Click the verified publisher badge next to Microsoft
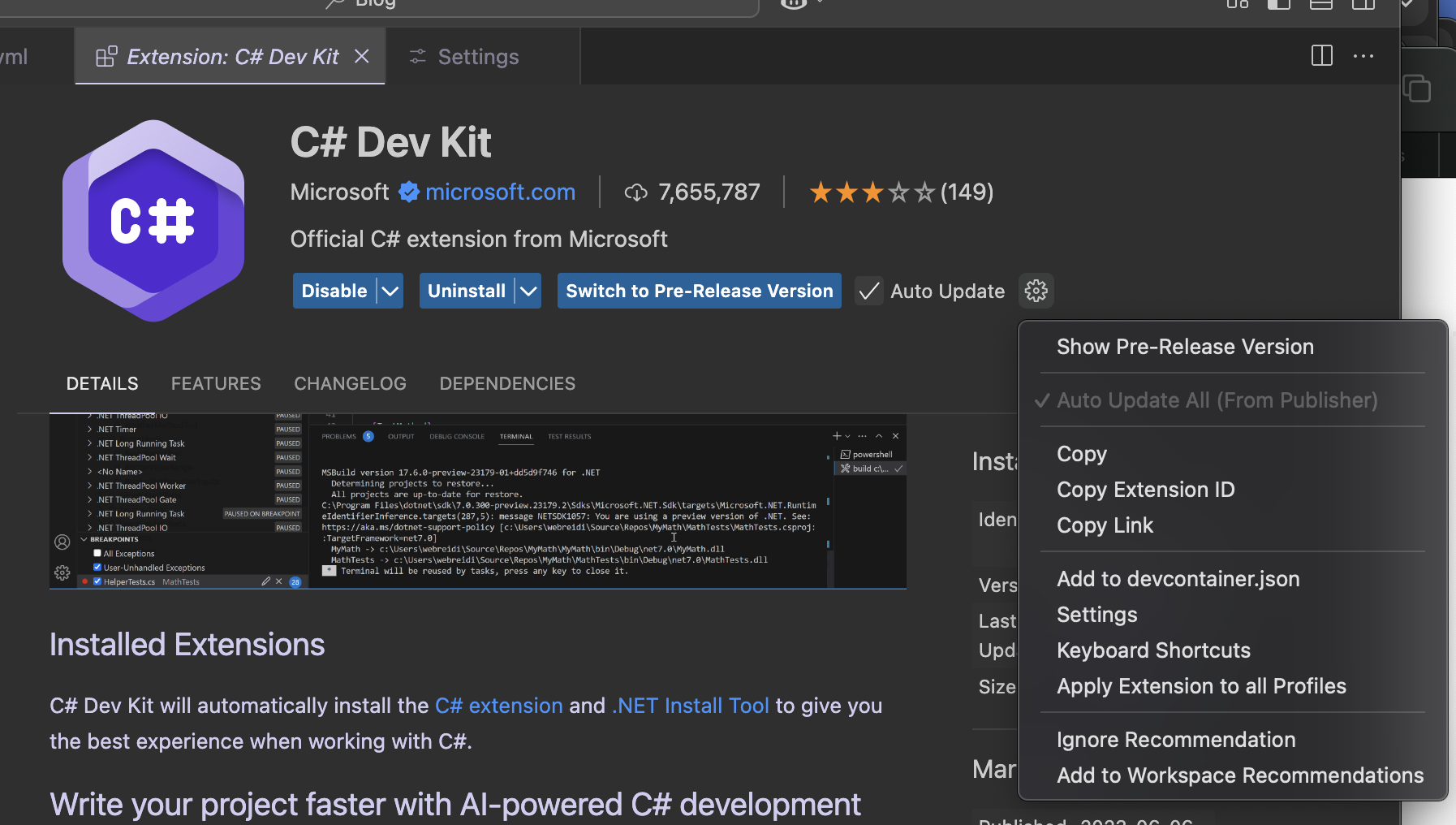 click(x=409, y=192)
